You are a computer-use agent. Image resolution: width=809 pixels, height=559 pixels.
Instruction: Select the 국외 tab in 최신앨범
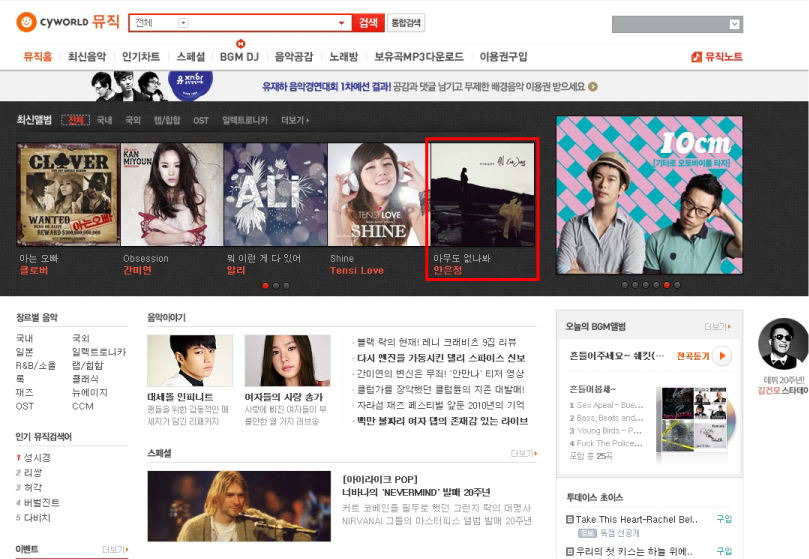pyautogui.click(x=133, y=120)
